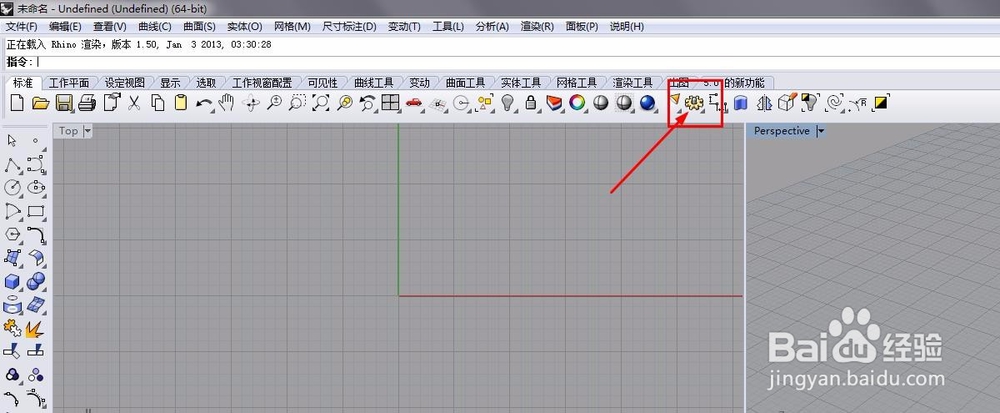Image resolution: width=1000 pixels, height=413 pixels.
Task: Open the 编辑(E) menu
Action: (65, 26)
